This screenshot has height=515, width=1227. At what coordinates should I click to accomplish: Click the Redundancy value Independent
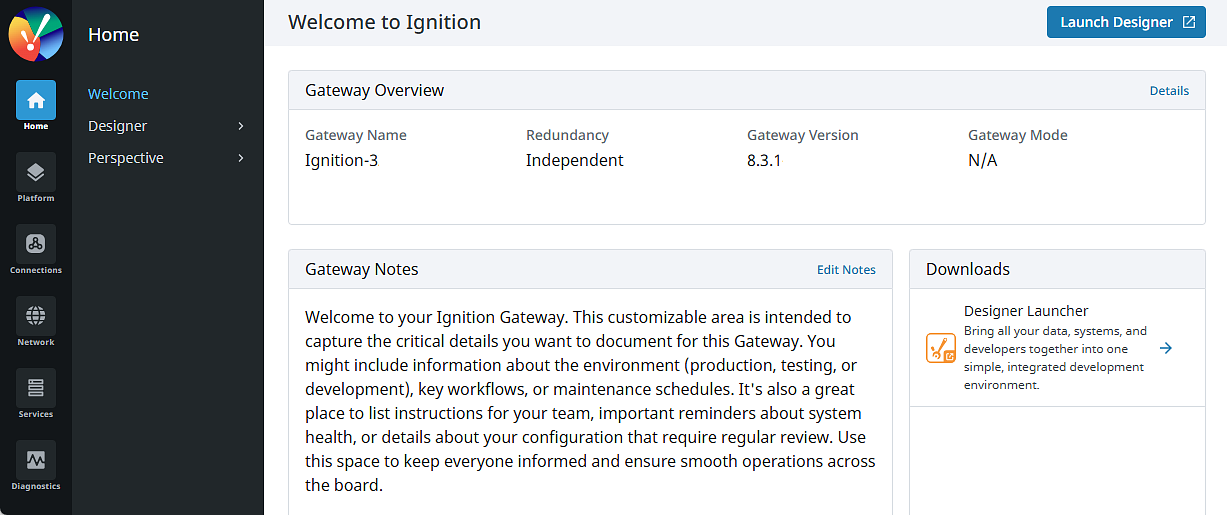574,160
